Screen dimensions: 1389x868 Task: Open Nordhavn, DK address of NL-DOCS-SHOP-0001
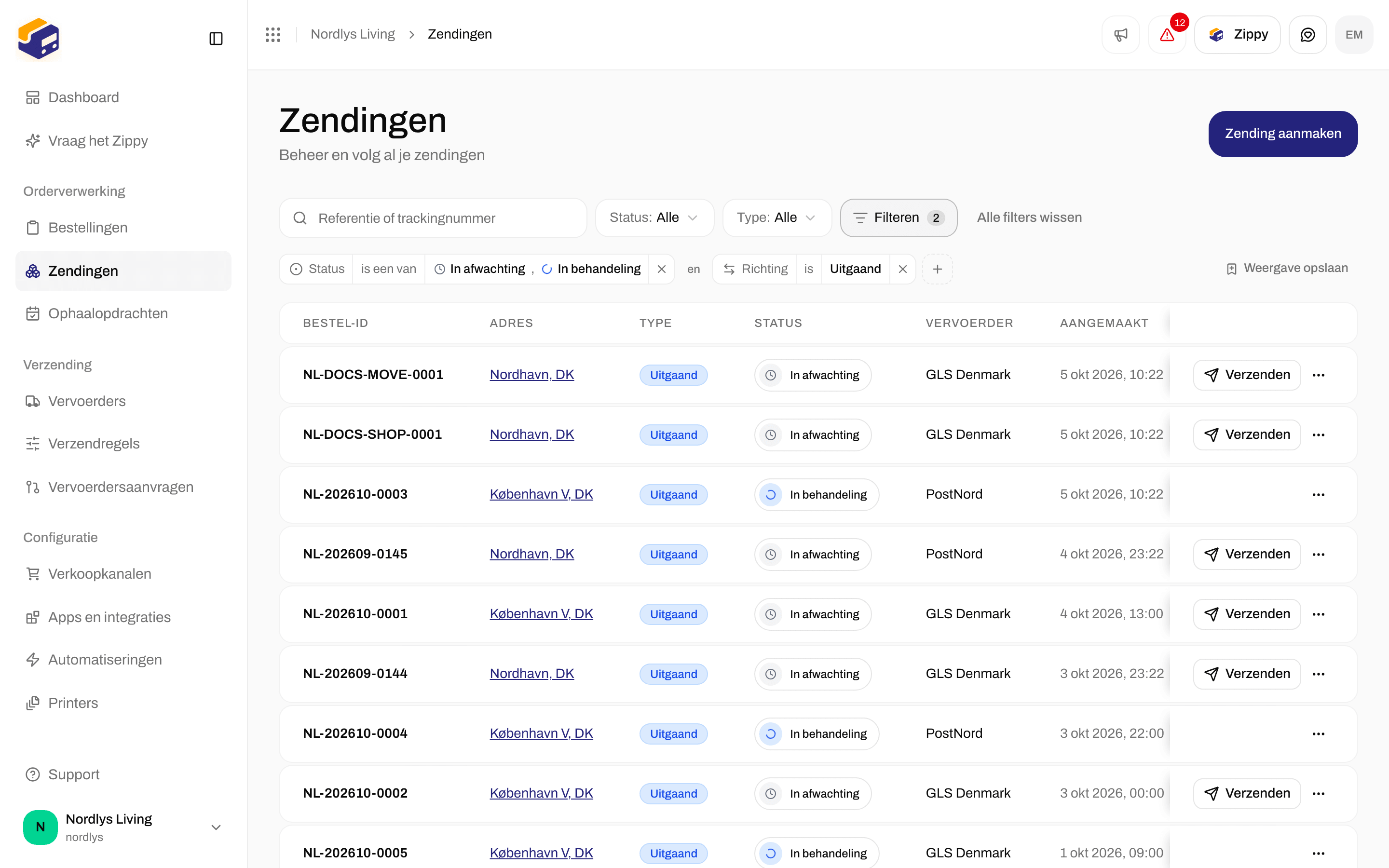coord(531,434)
